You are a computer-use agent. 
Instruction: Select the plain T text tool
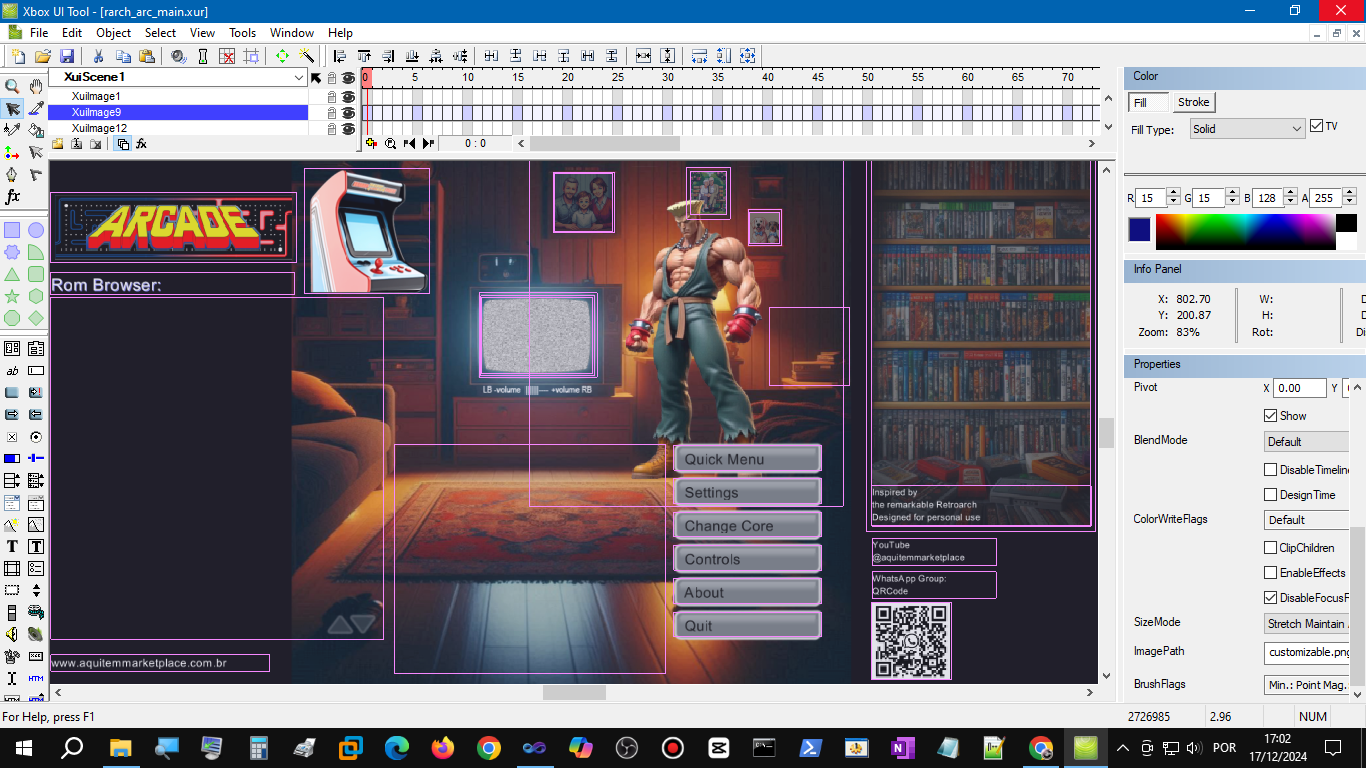pyautogui.click(x=12, y=546)
